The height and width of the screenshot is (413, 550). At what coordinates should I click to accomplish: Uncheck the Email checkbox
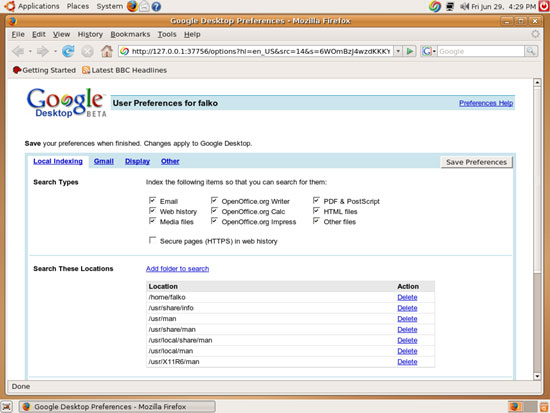[x=152, y=200]
